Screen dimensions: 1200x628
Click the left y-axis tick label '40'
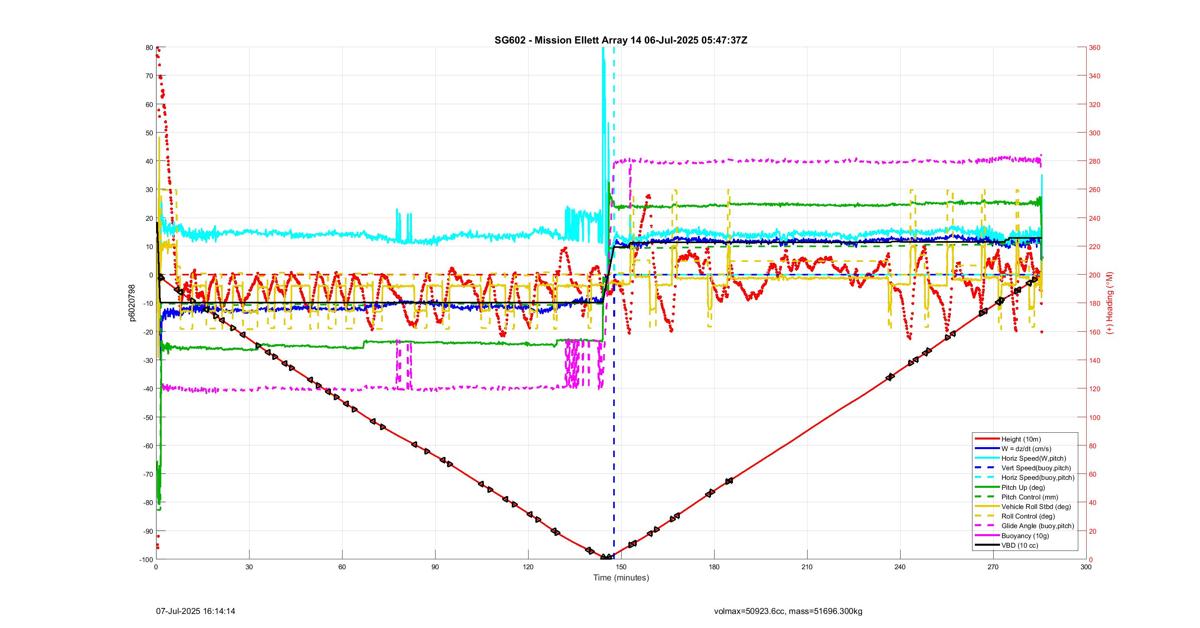pos(149,162)
